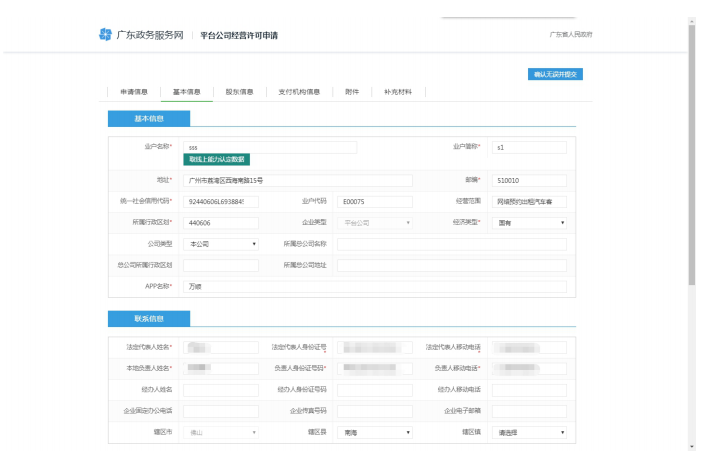Click the 企业电子邮箱 input field
Screen dimensions: 709x457
(528, 411)
